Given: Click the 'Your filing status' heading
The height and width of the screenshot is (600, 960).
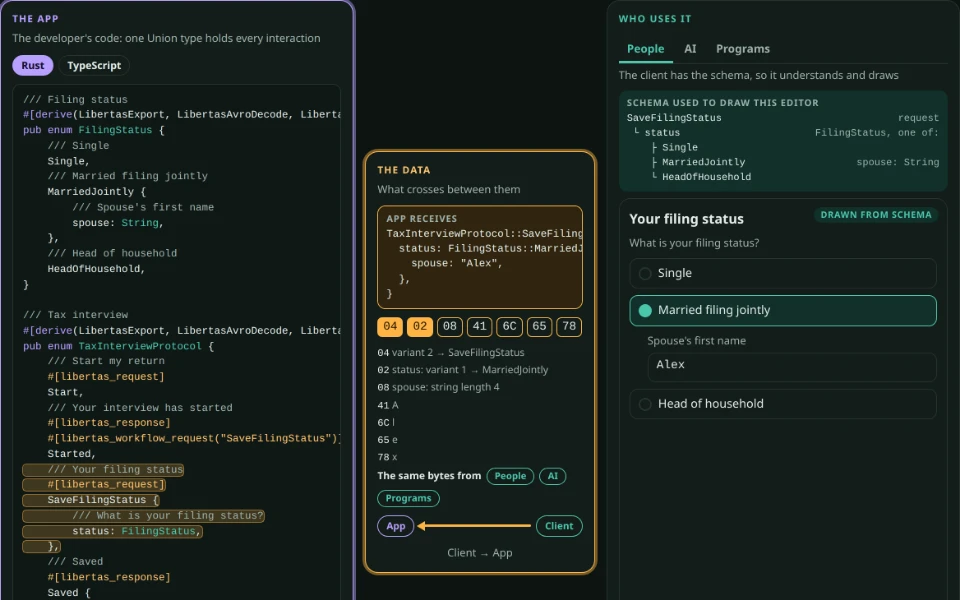Looking at the screenshot, I should (686, 219).
